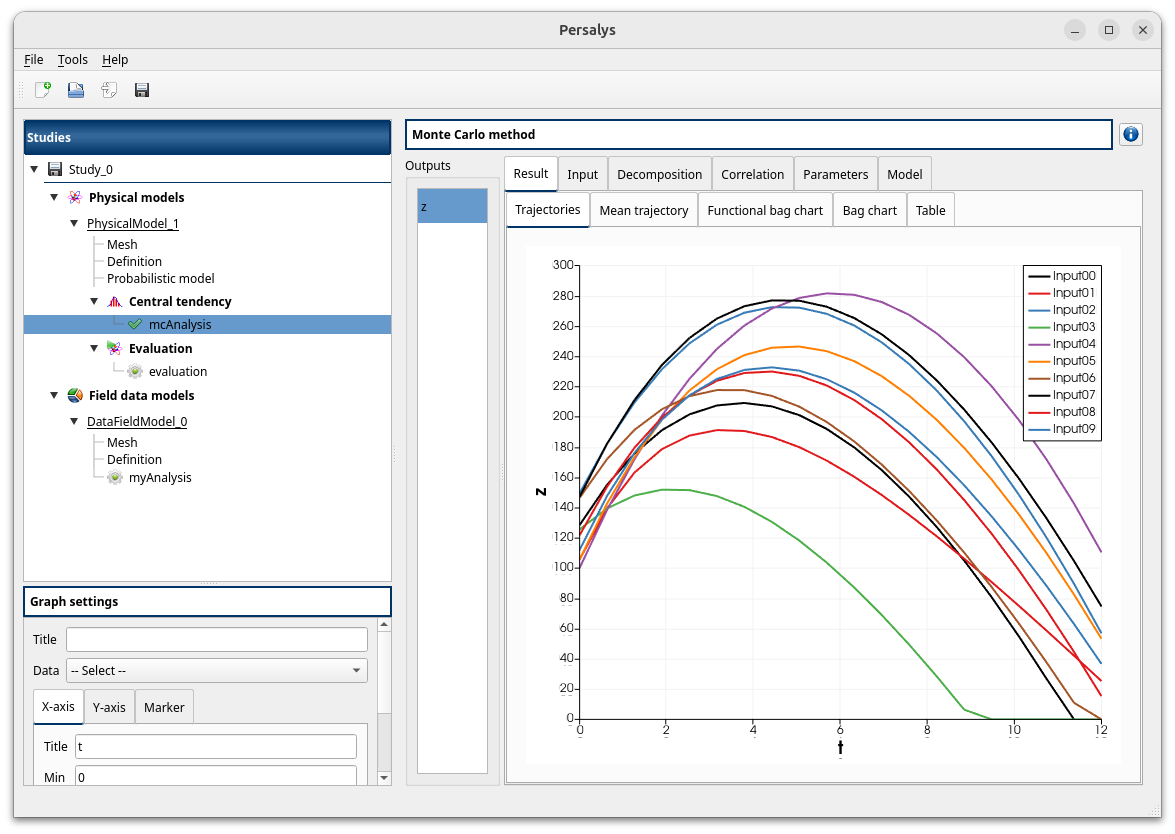Viewport: 1175px width, 834px height.
Task: Click the Open study toolbar icon
Action: 76,90
